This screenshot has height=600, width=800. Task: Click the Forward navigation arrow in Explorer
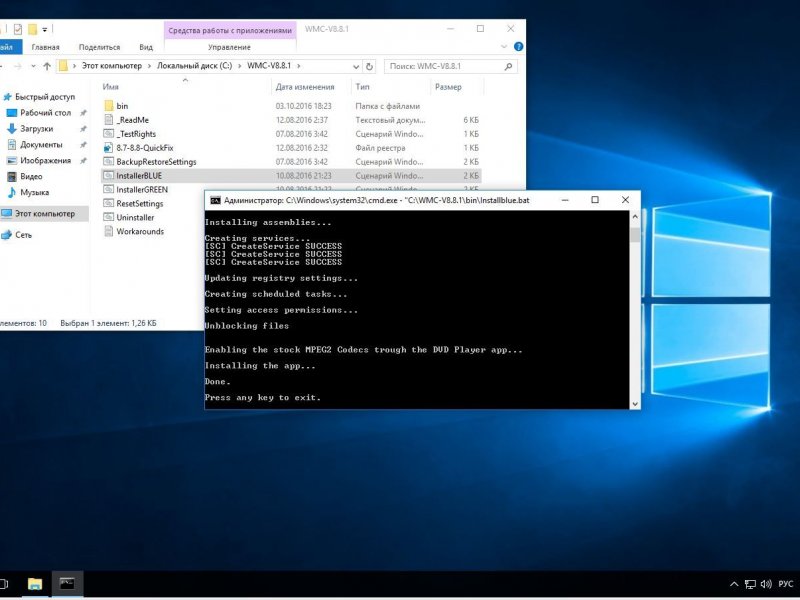pos(17,66)
